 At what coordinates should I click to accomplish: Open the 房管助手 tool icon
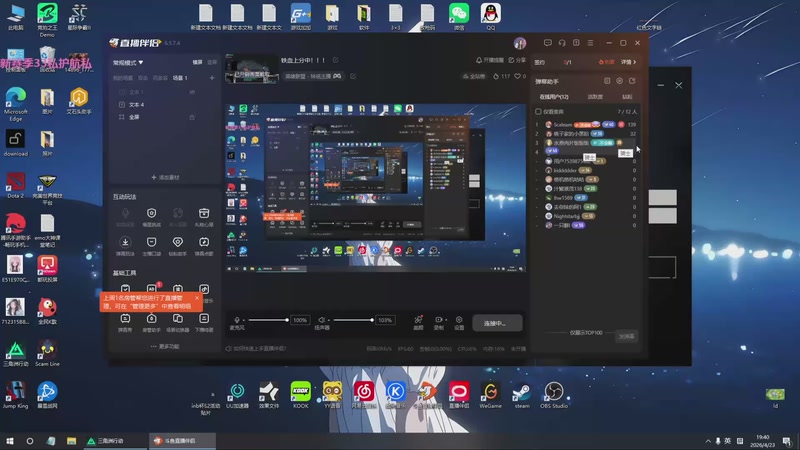coord(152,319)
